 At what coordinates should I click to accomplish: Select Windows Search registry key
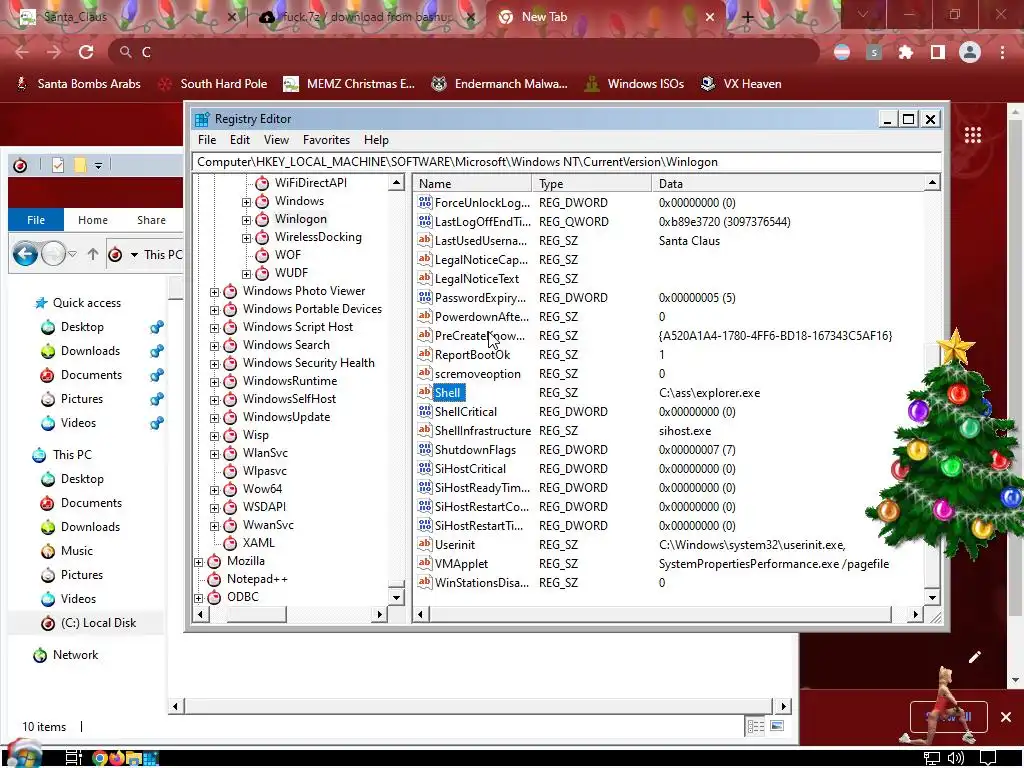(286, 345)
